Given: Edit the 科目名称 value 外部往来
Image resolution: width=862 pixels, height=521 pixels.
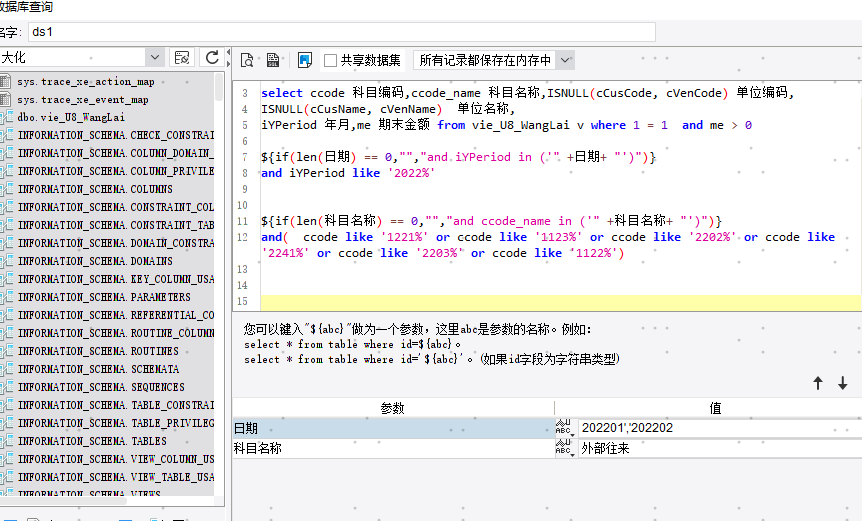Looking at the screenshot, I should pos(720,448).
